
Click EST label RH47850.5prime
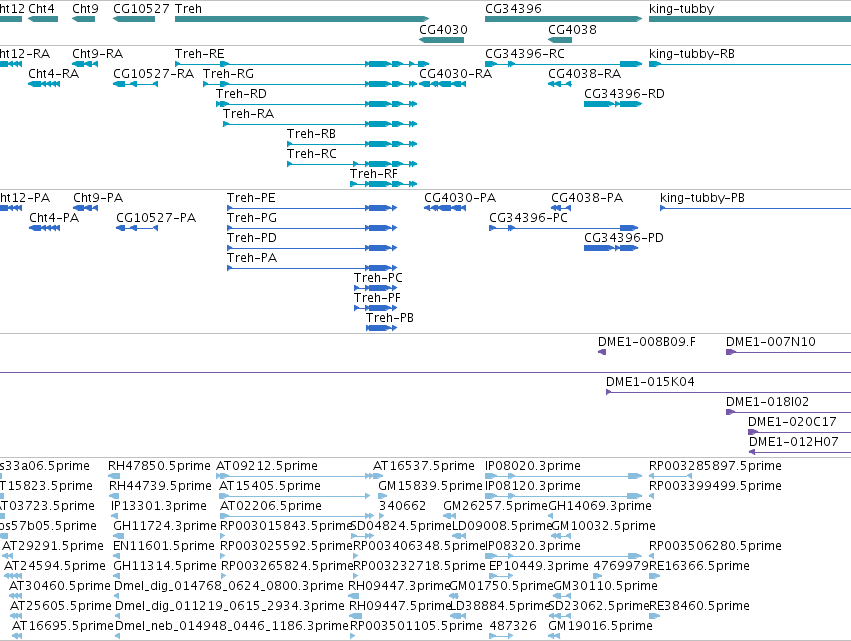(x=159, y=466)
